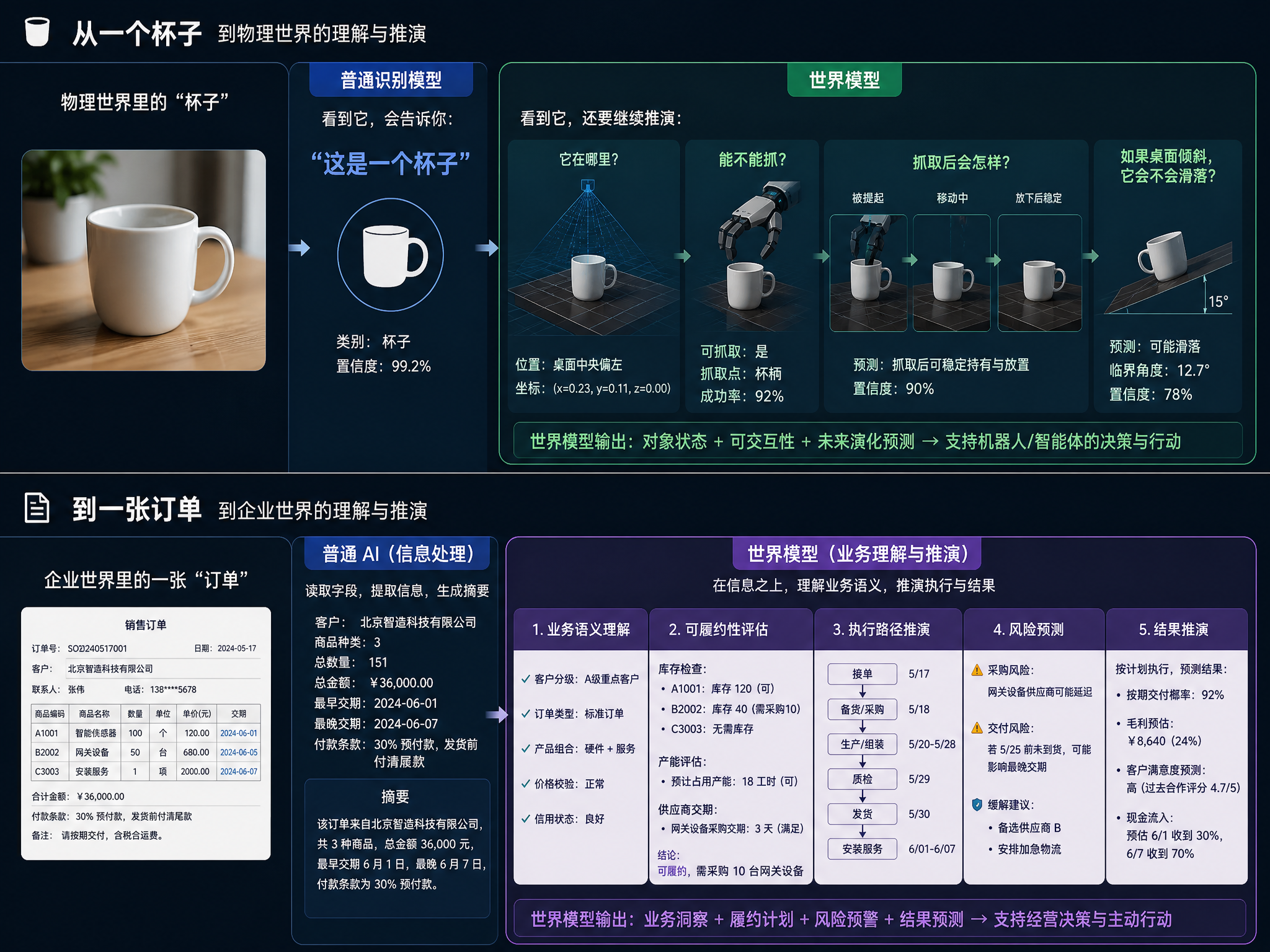Open the 2024-06-01 date link in order table

(239, 733)
